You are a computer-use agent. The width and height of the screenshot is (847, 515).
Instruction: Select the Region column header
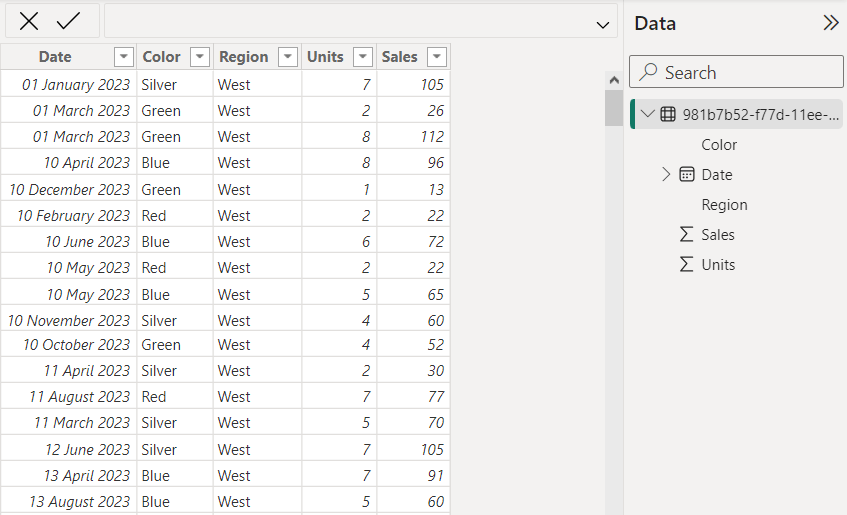pos(243,57)
